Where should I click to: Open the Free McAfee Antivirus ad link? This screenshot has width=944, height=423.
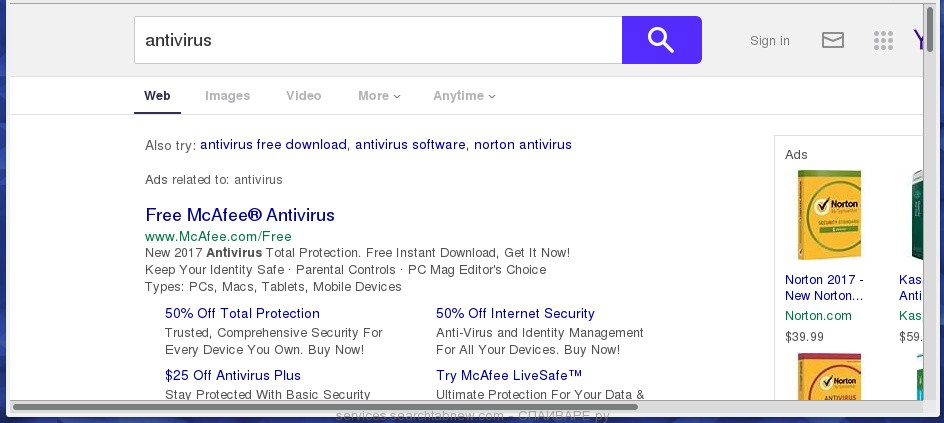(240, 215)
